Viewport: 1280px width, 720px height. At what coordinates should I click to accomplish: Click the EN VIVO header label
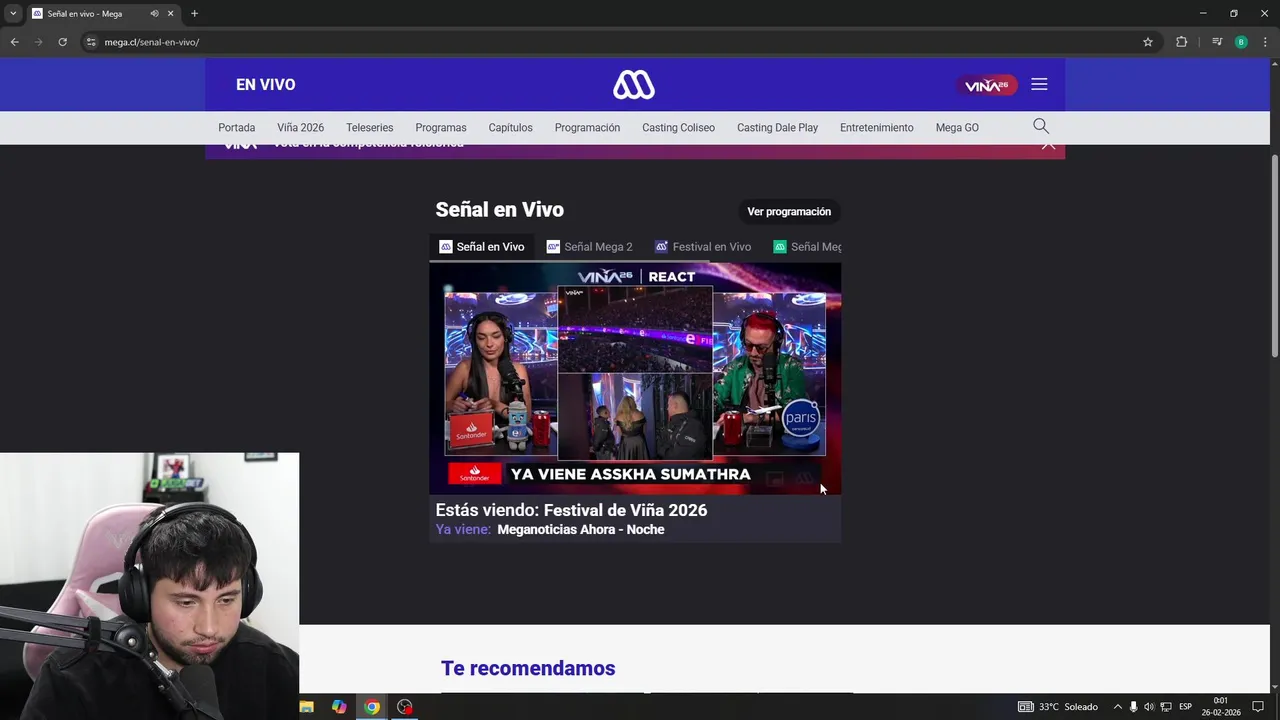coord(265,85)
